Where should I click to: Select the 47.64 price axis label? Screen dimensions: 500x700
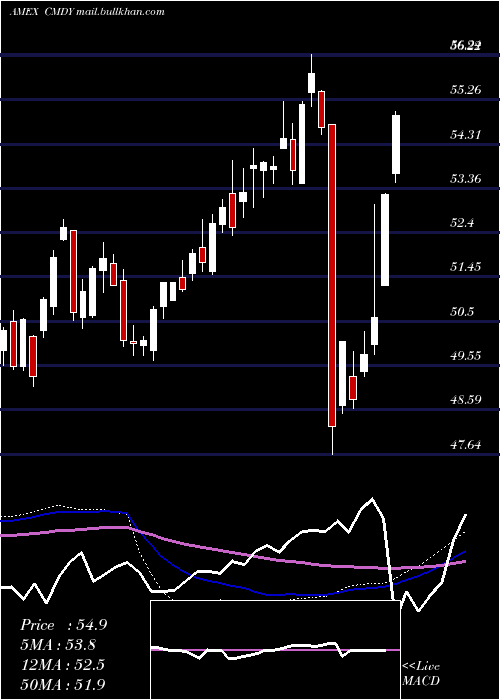465,444
